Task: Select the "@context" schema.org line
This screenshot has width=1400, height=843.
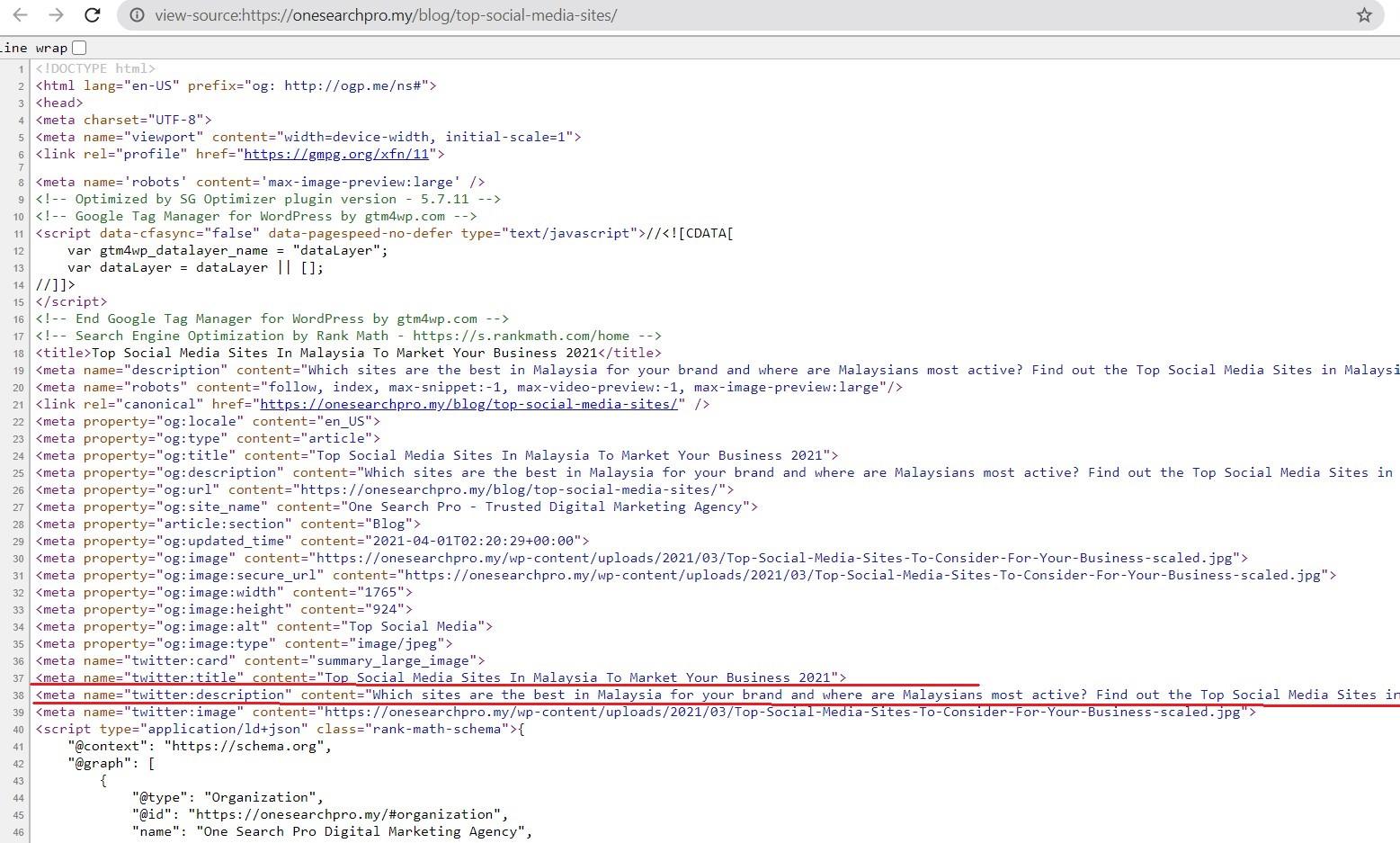Action: pos(200,746)
